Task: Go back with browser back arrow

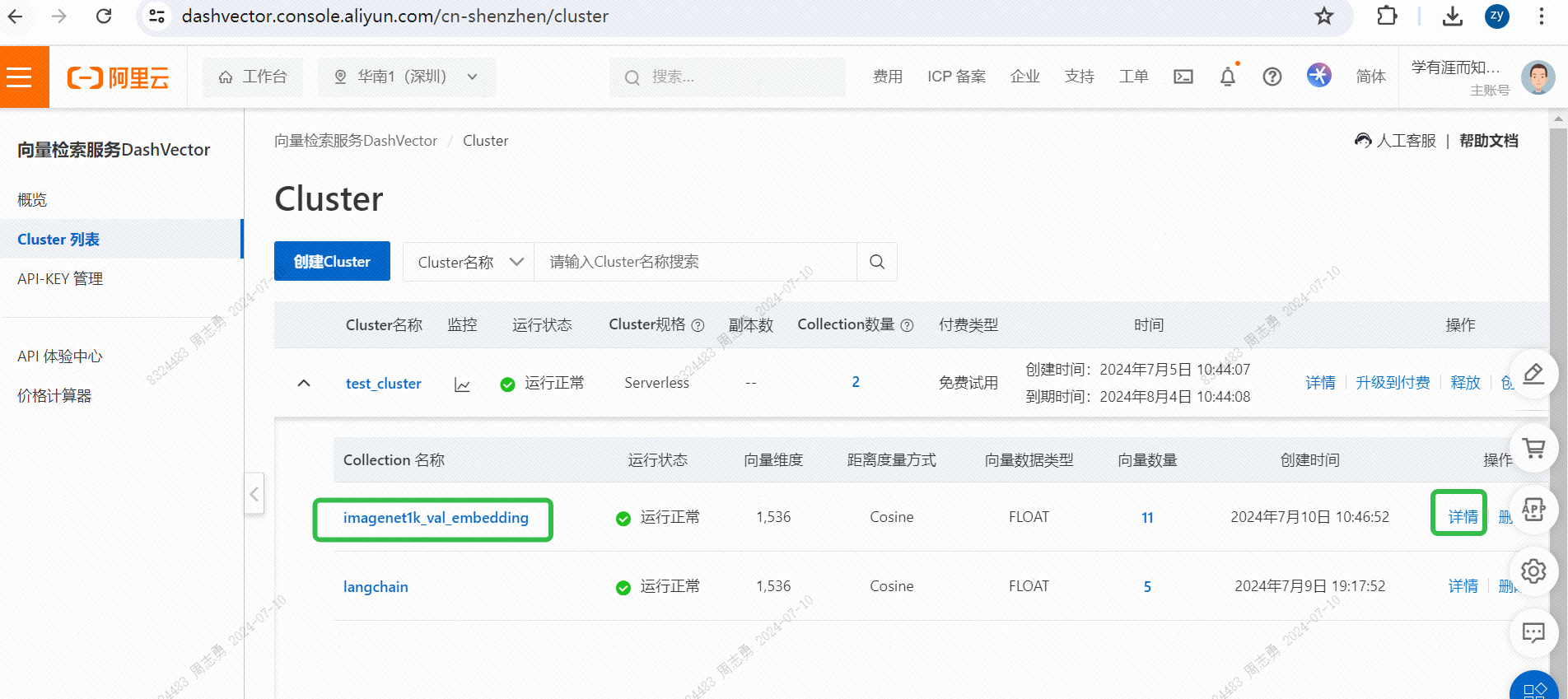Action: pyautogui.click(x=16, y=16)
